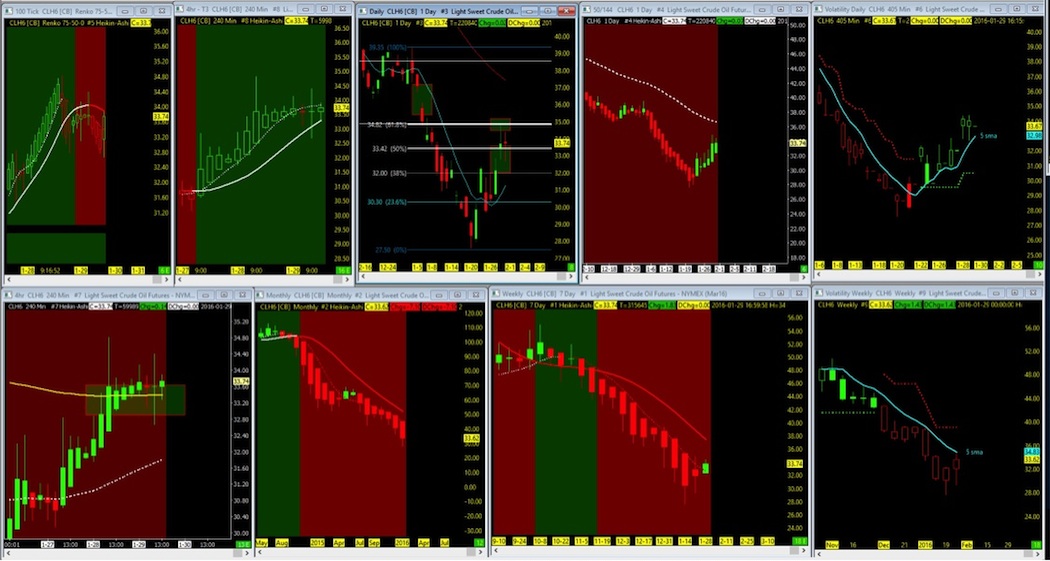Minimize the Volatility Daily chart window
This screenshot has width=1050, height=561.
(x=997, y=9)
